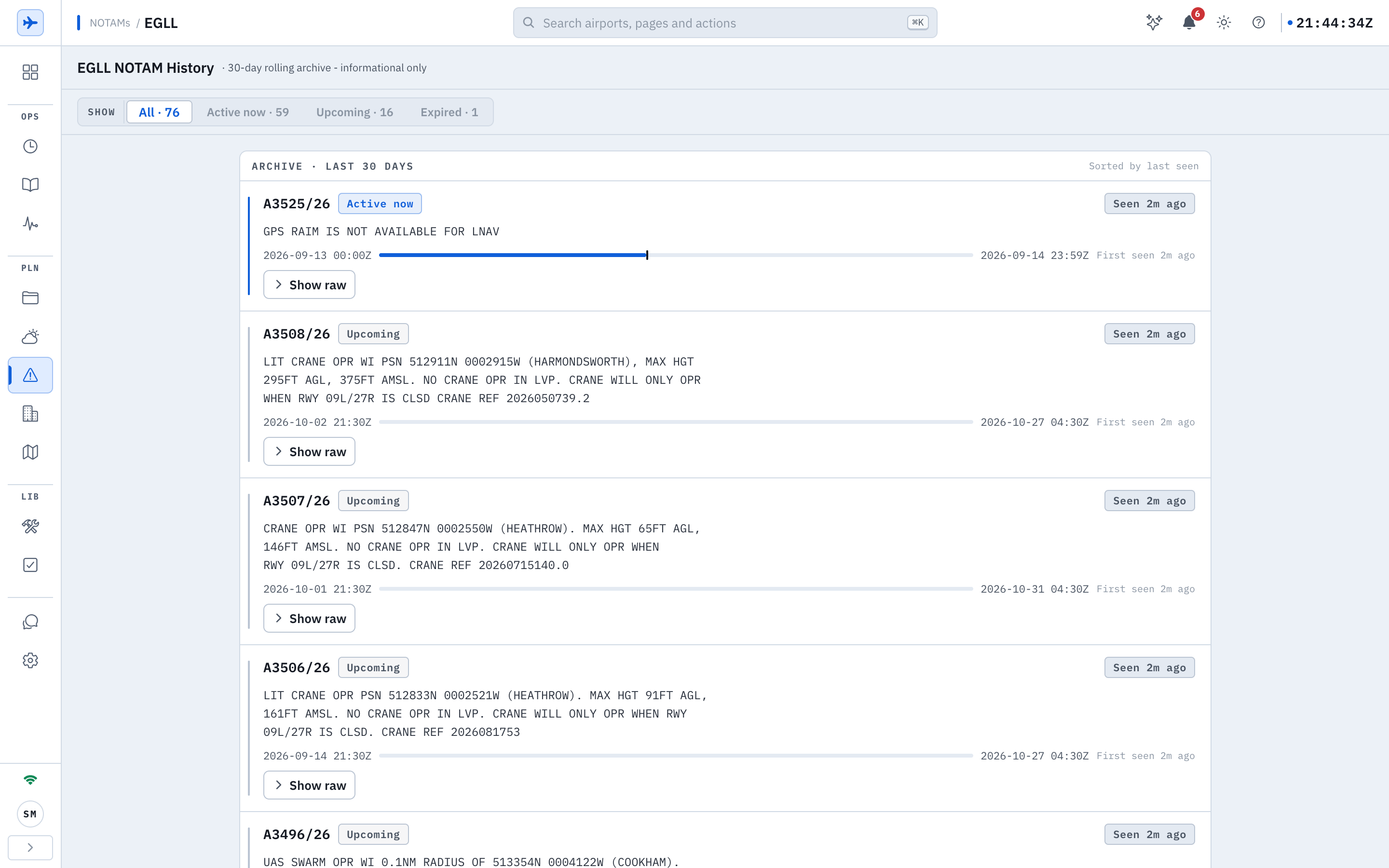Click the A3507/26 validity timeline bar
This screenshot has width=1389, height=868.
point(676,589)
